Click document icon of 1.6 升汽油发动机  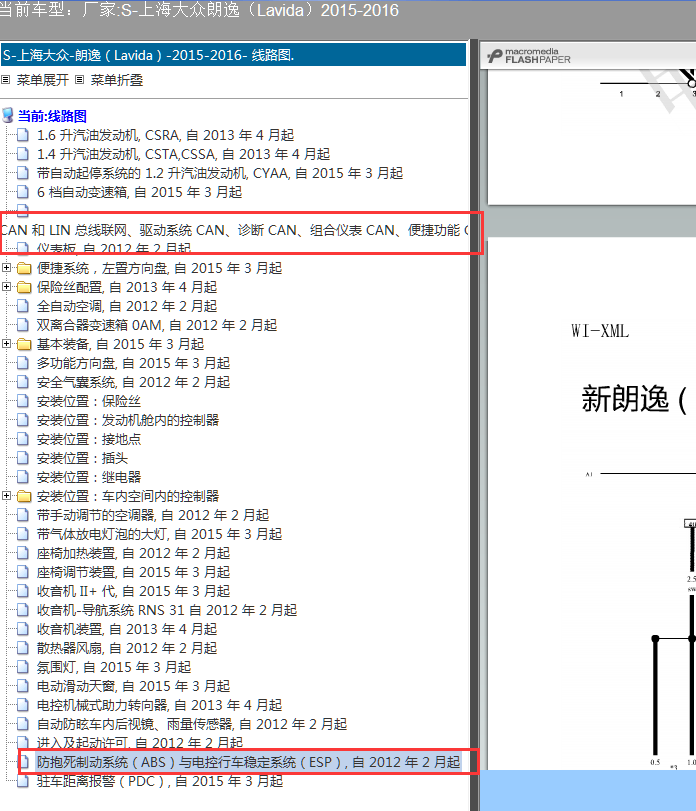(x=23, y=136)
